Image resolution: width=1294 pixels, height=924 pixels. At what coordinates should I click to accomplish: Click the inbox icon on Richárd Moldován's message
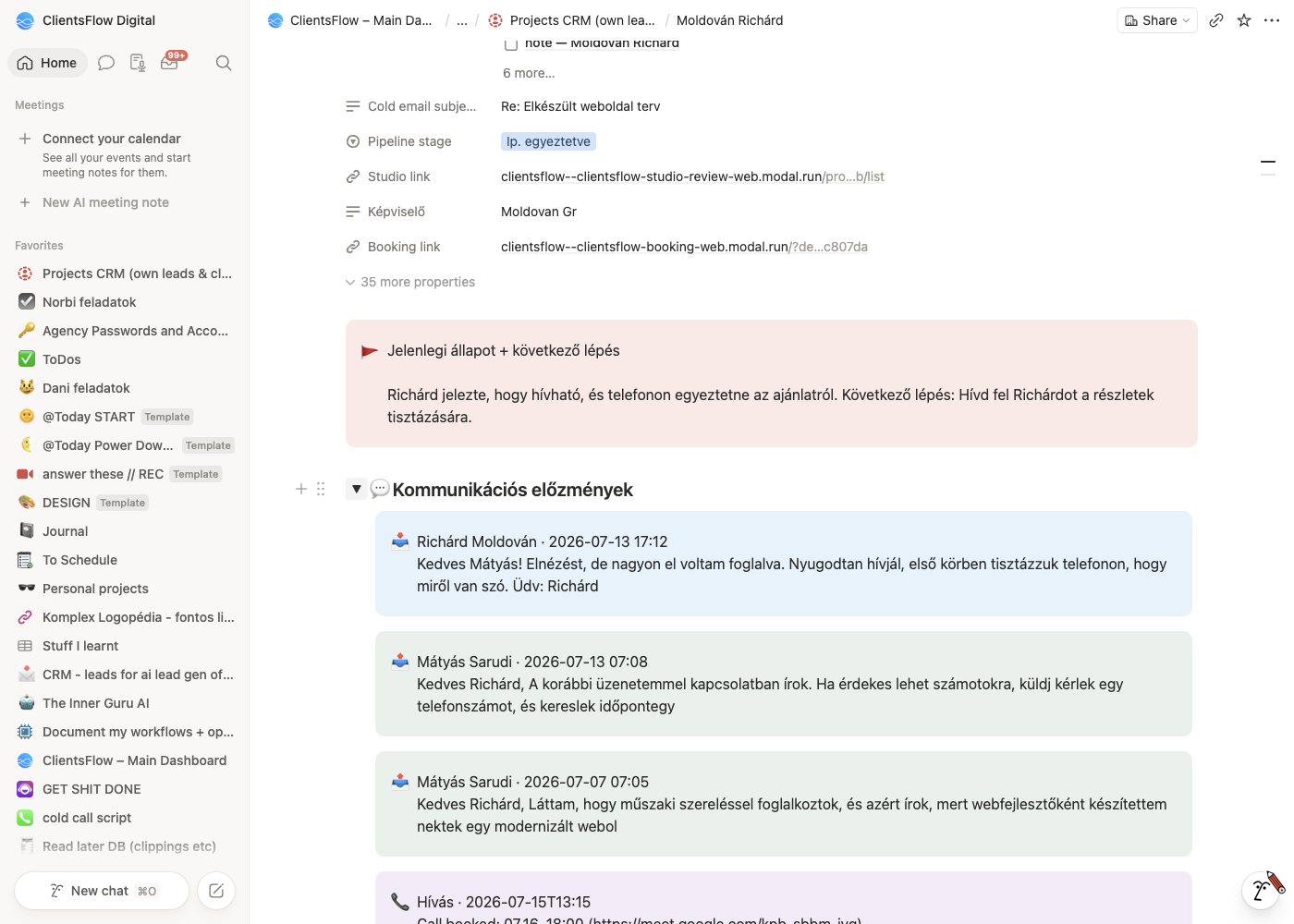pyautogui.click(x=400, y=541)
